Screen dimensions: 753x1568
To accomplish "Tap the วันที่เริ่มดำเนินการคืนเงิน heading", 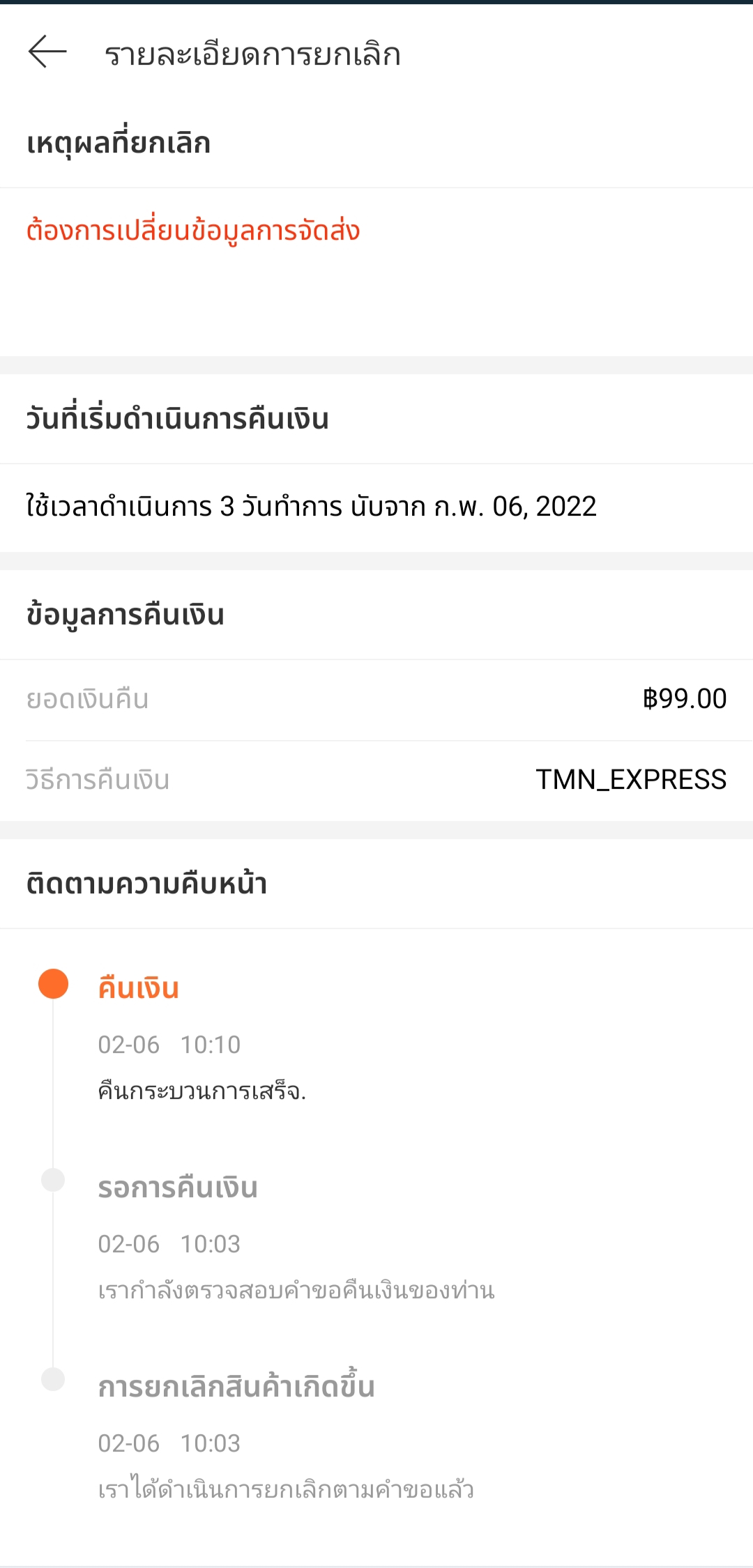I will tap(177, 419).
